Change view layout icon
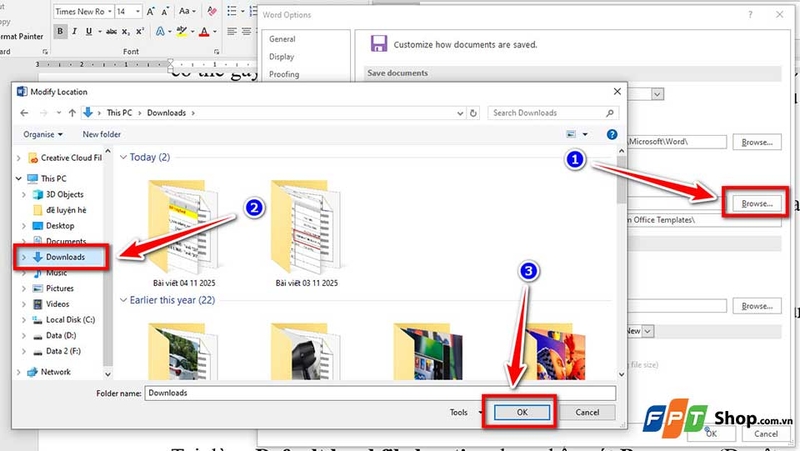Viewport: 800px width, 451px height. pos(571,134)
